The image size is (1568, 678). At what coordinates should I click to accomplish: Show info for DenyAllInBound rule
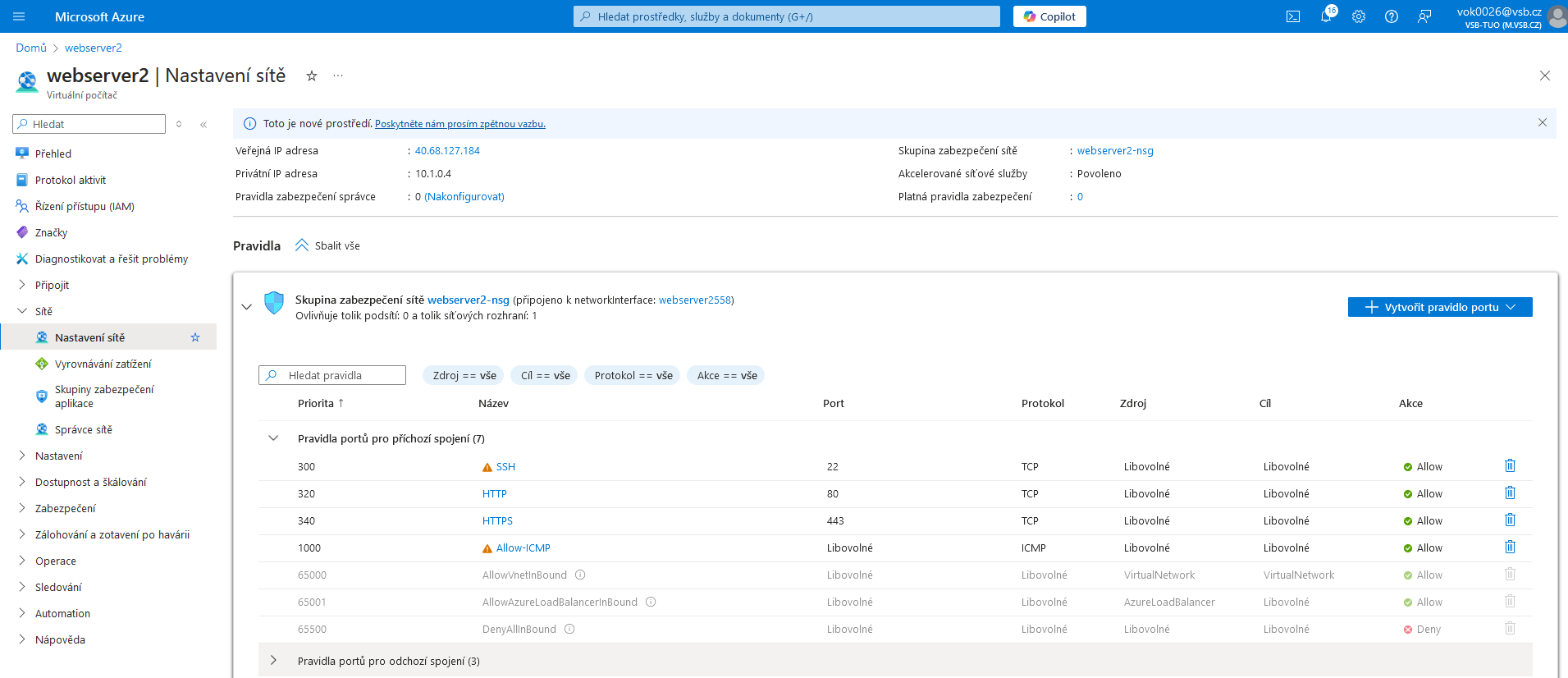pyautogui.click(x=569, y=629)
